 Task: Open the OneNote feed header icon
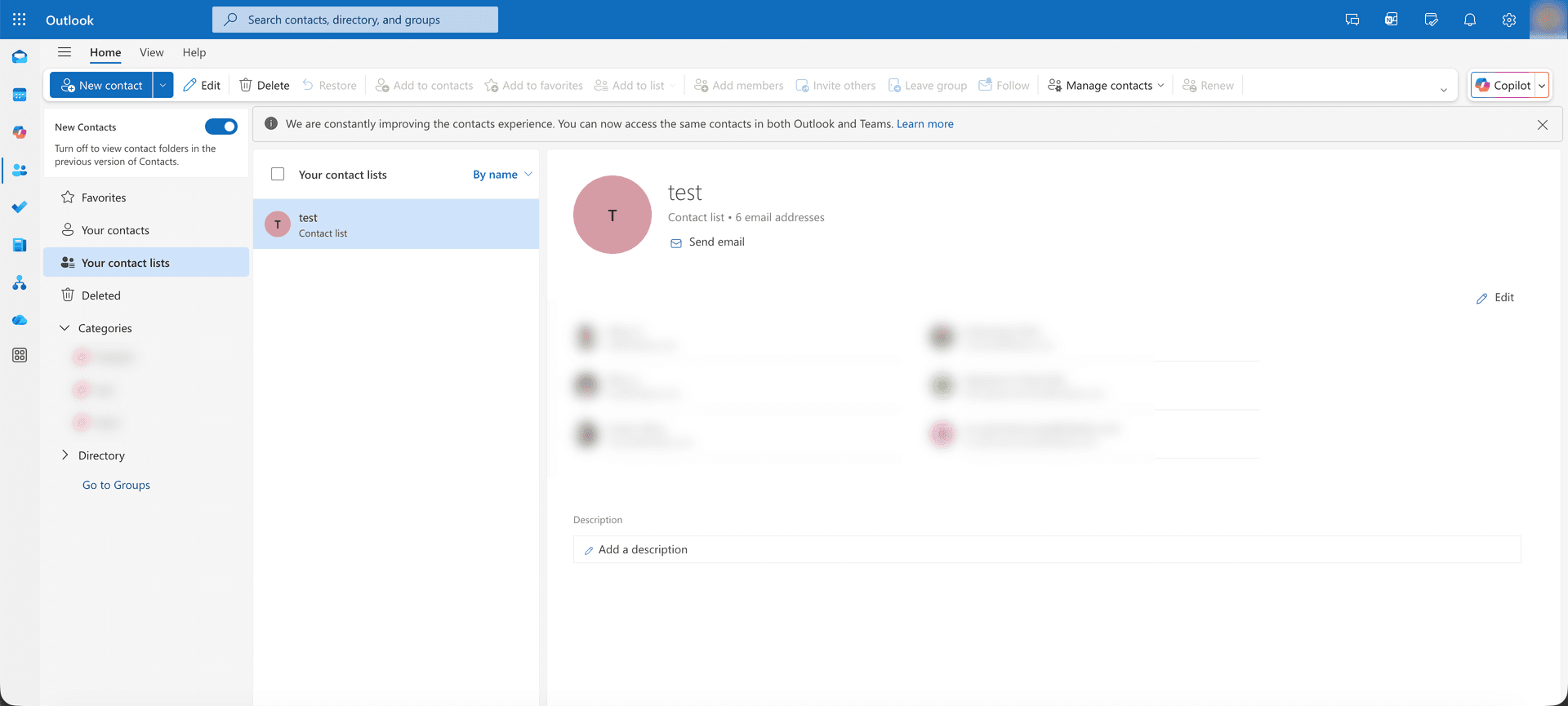pos(1392,20)
